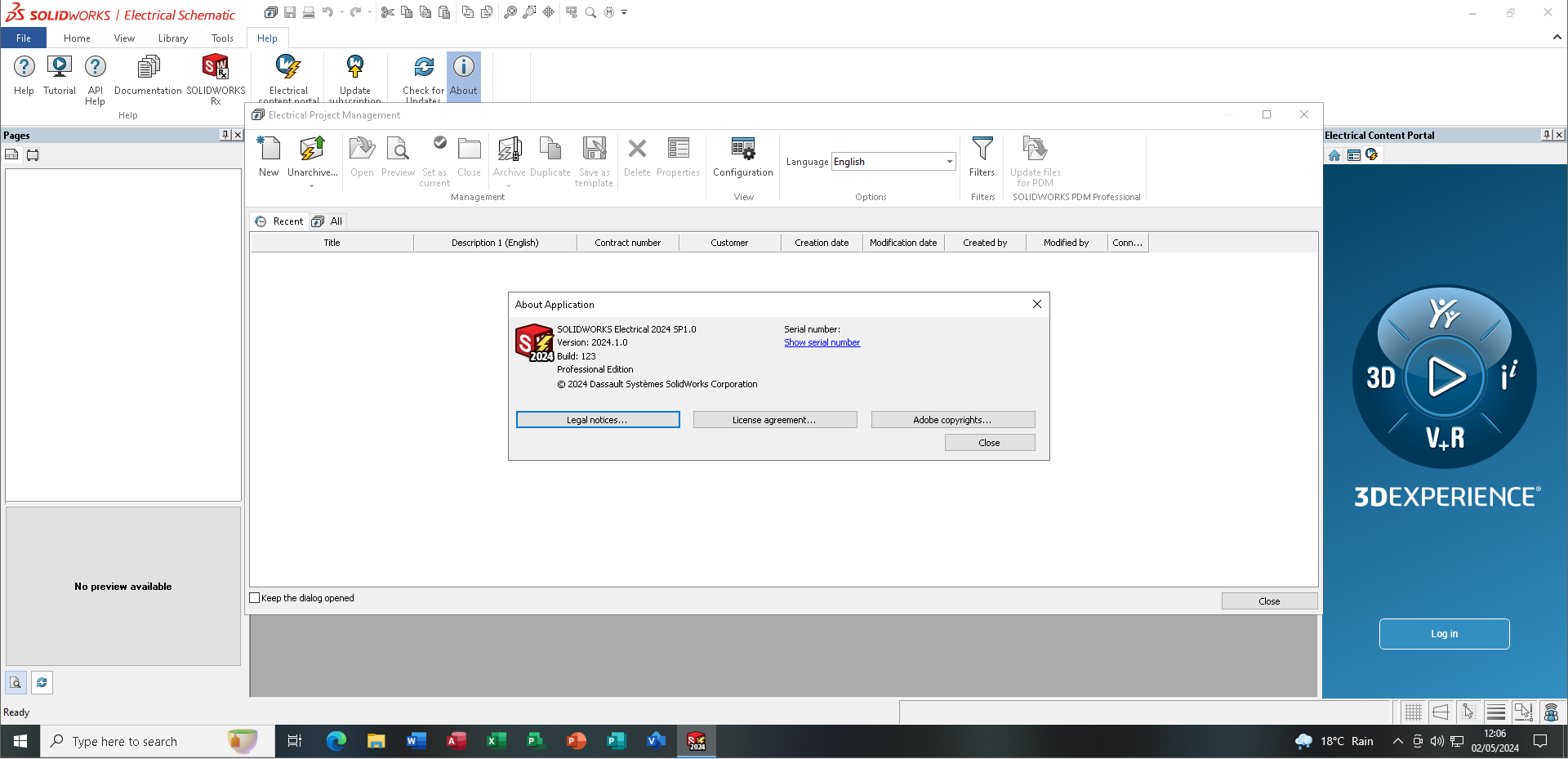Switch to the View ribbon tab
This screenshot has width=1568, height=759.
point(124,38)
